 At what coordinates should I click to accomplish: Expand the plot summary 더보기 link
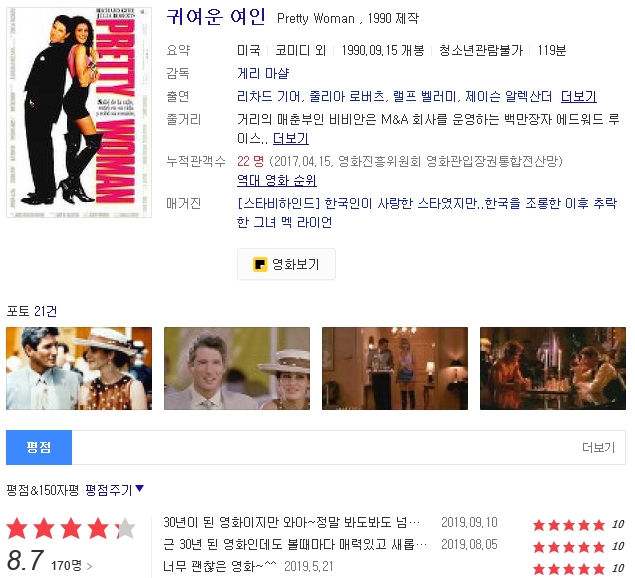pos(290,138)
